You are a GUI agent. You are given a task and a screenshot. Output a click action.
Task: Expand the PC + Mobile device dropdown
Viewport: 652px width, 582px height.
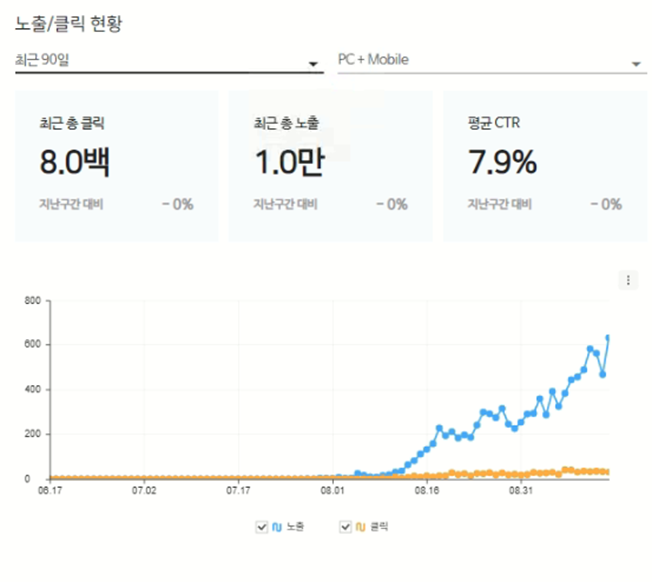pyautogui.click(x=490, y=60)
